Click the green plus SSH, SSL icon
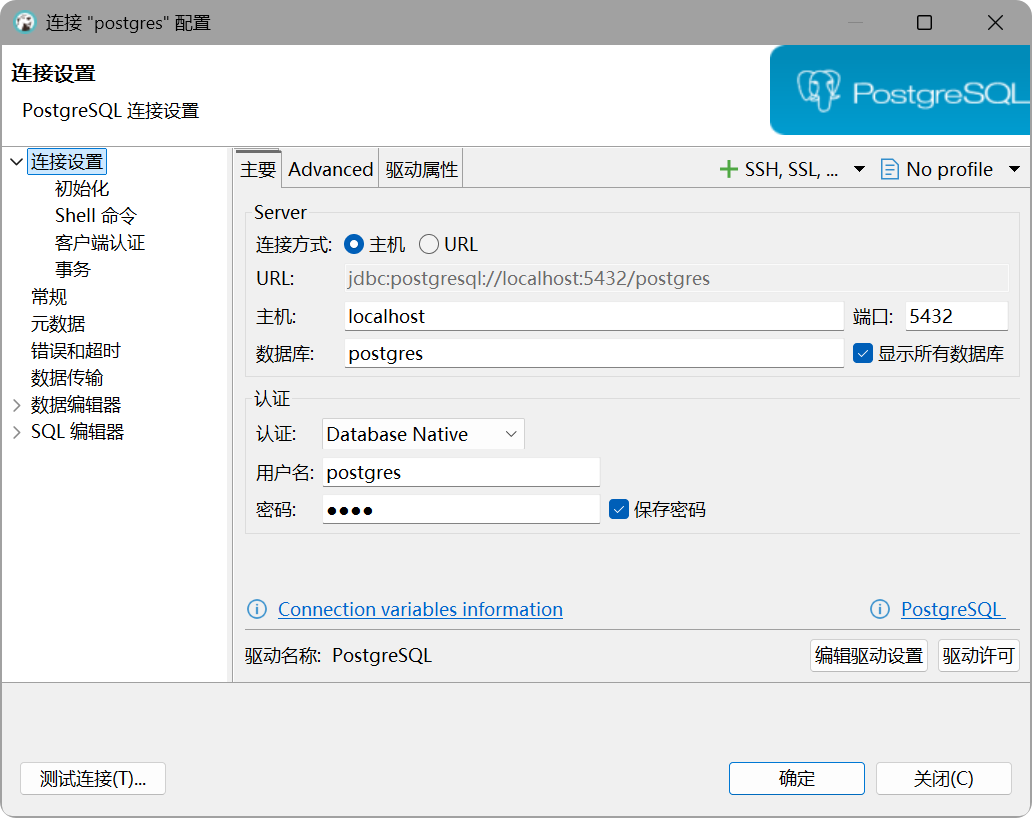Viewport: 1032px width, 818px height. tap(729, 169)
